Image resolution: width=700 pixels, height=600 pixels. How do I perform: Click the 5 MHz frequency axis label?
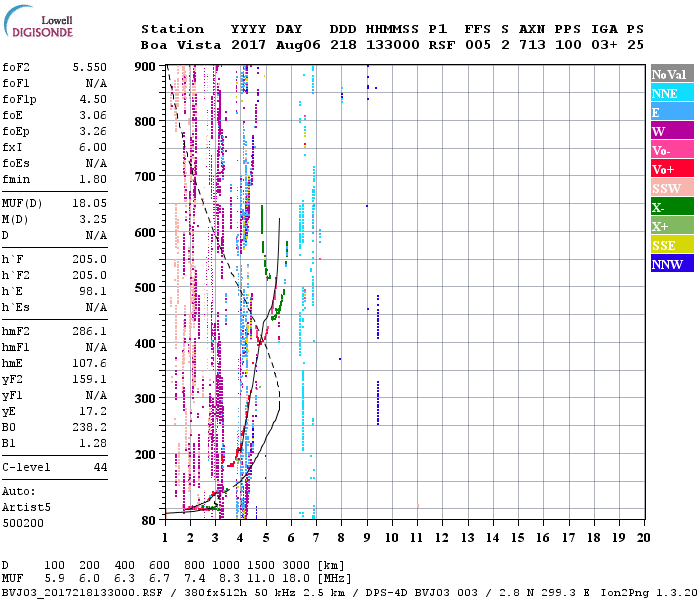click(266, 538)
